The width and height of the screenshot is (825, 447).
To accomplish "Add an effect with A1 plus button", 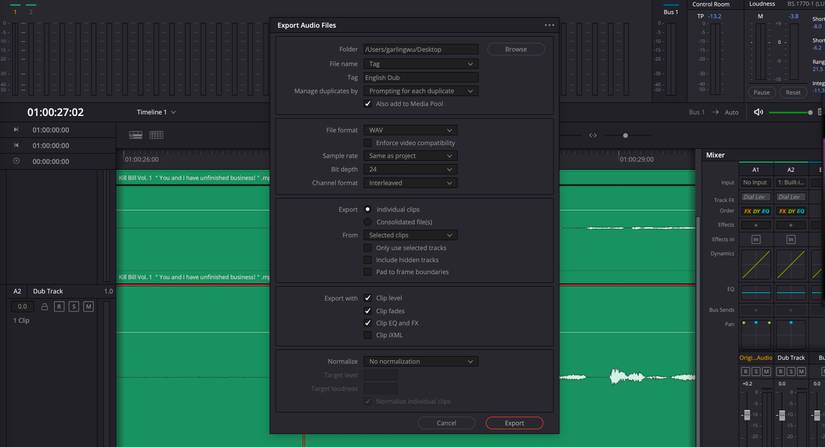I will point(756,225).
